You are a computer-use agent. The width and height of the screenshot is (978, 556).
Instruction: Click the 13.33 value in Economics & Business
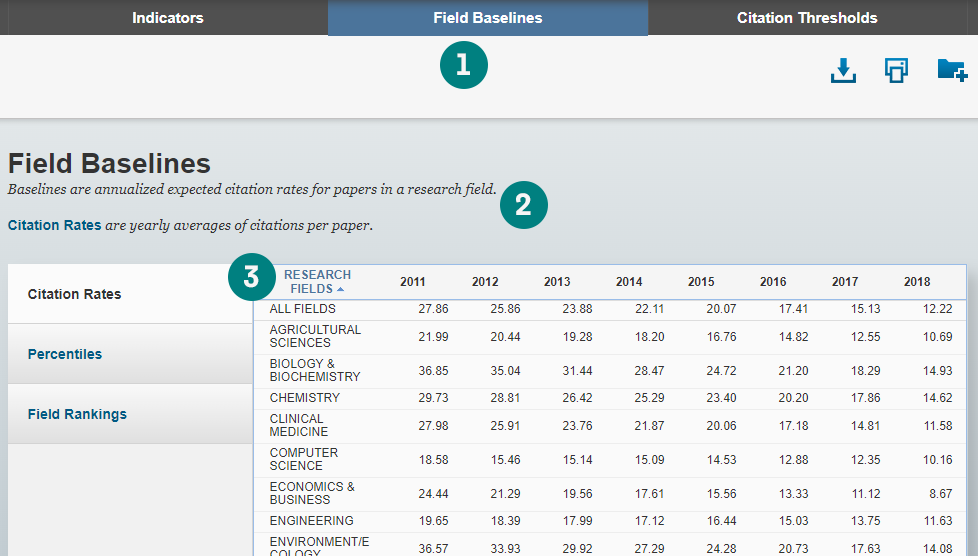pos(793,494)
